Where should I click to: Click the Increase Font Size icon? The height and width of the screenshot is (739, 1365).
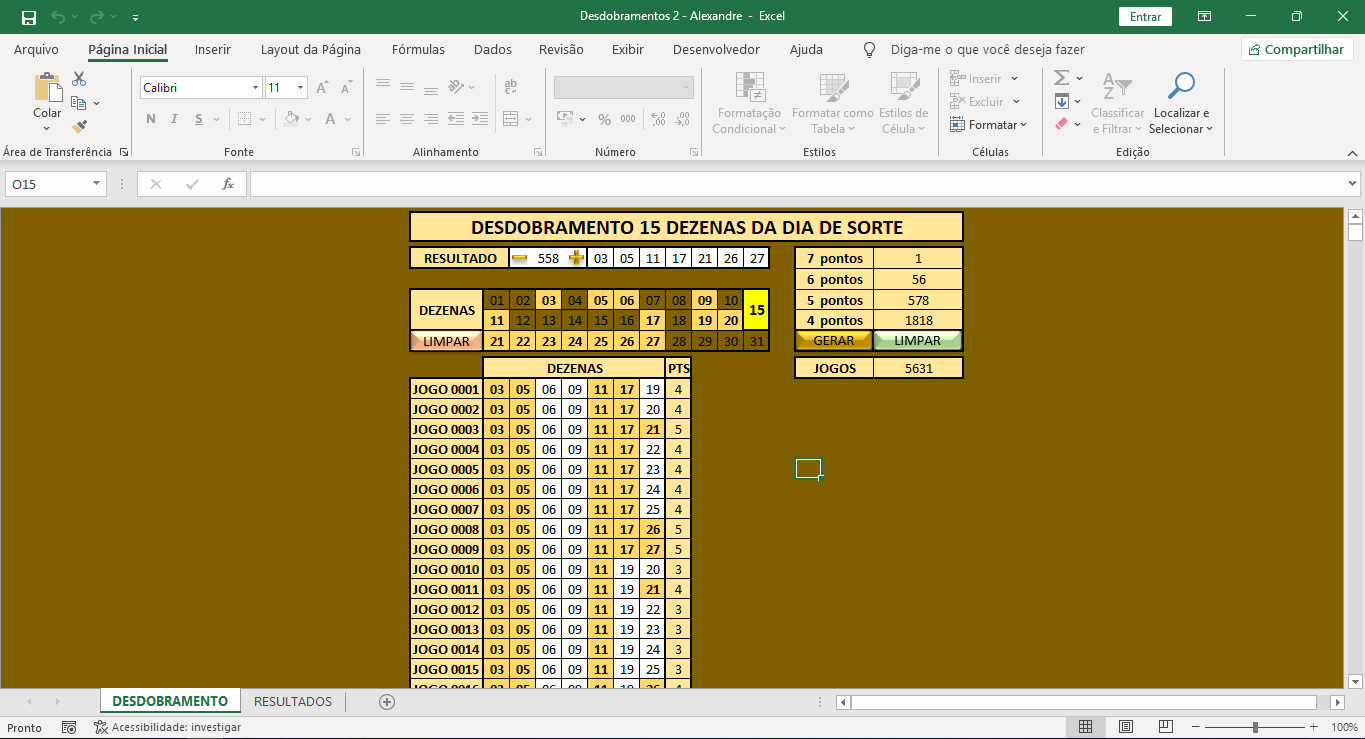(323, 88)
